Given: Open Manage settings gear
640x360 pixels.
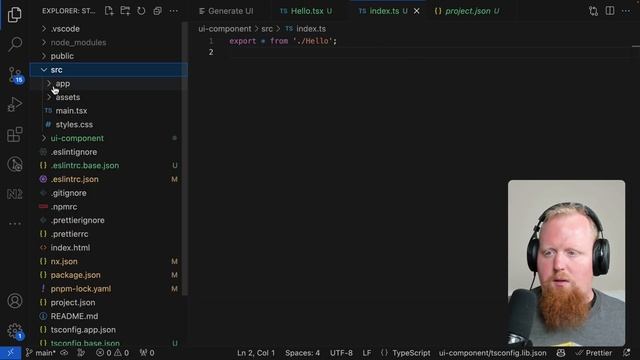Looking at the screenshot, I should tap(15, 331).
